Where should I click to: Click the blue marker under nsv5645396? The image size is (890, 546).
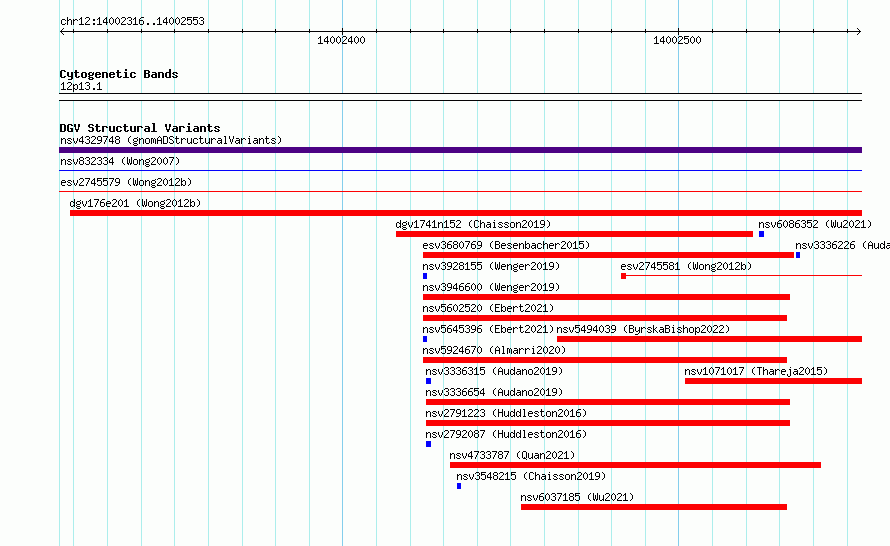click(x=425, y=339)
